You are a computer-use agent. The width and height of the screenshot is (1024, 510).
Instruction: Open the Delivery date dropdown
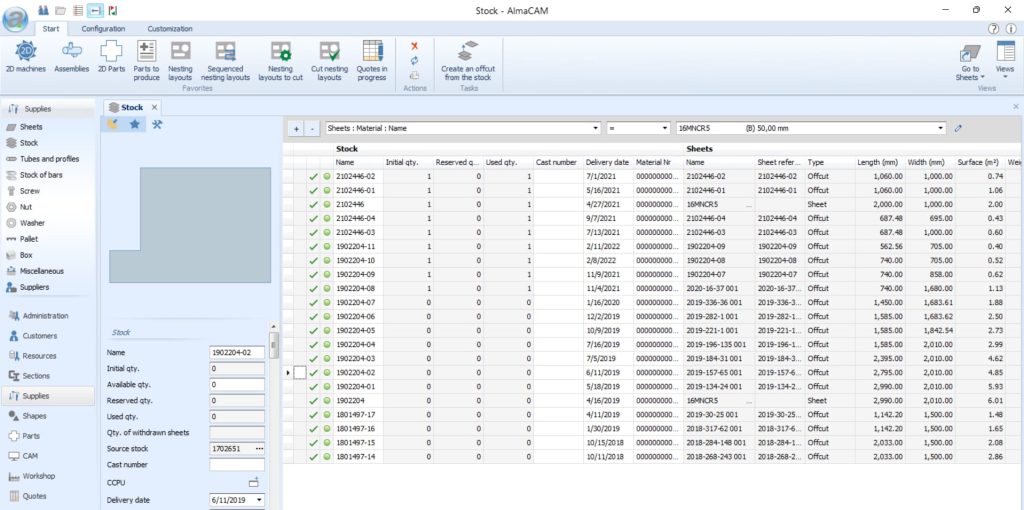click(x=260, y=499)
